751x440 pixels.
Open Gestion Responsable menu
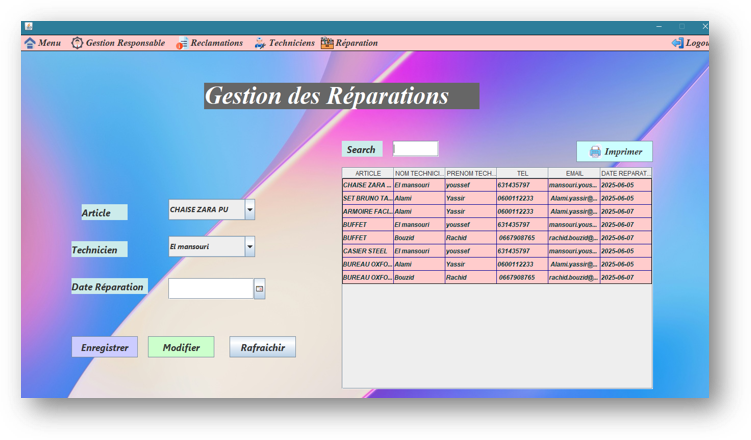[118, 43]
